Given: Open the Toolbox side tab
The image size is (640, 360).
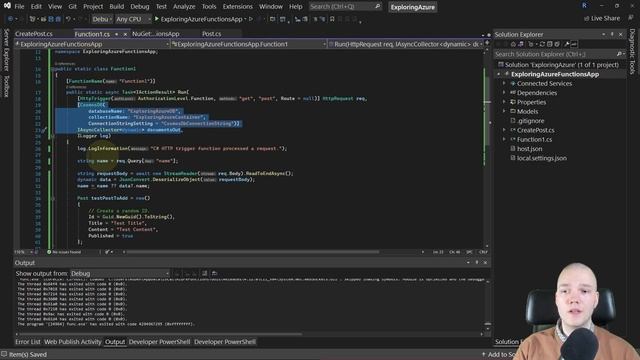Looking at the screenshot, I should (6, 86).
